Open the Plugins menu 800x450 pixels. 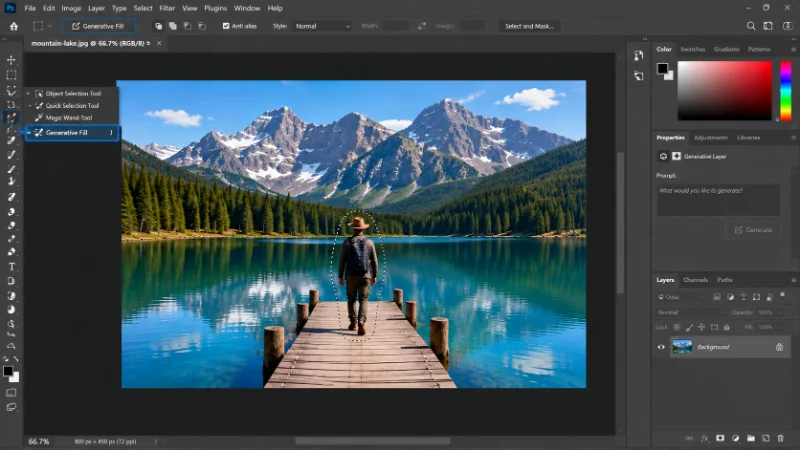pyautogui.click(x=215, y=8)
